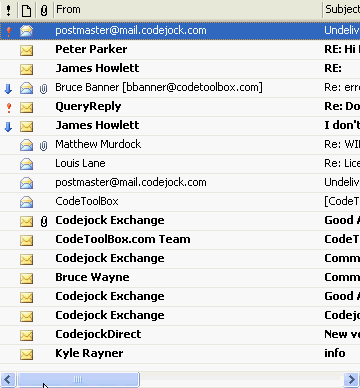Click high-importance flag on highlighted postmaster row
The image size is (360, 388).
[x=9, y=31]
